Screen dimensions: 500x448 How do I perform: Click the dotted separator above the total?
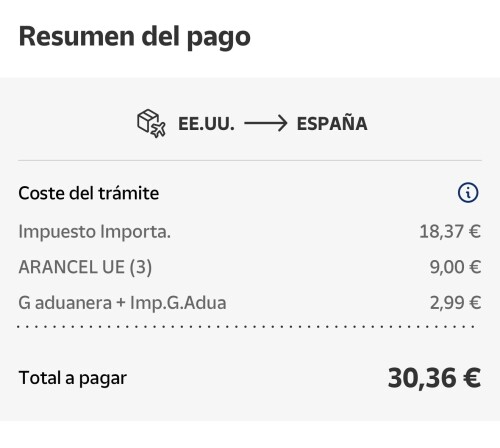click(246, 327)
